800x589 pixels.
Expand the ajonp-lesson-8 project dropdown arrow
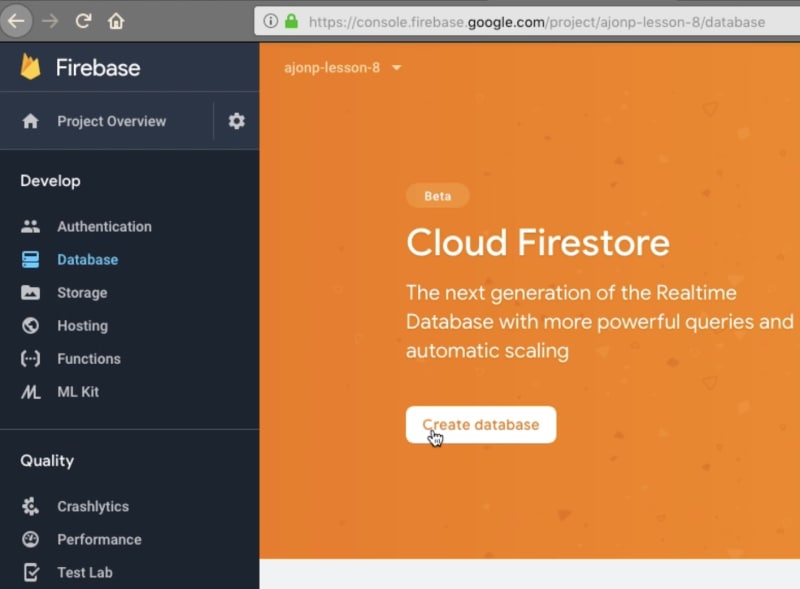coord(396,67)
